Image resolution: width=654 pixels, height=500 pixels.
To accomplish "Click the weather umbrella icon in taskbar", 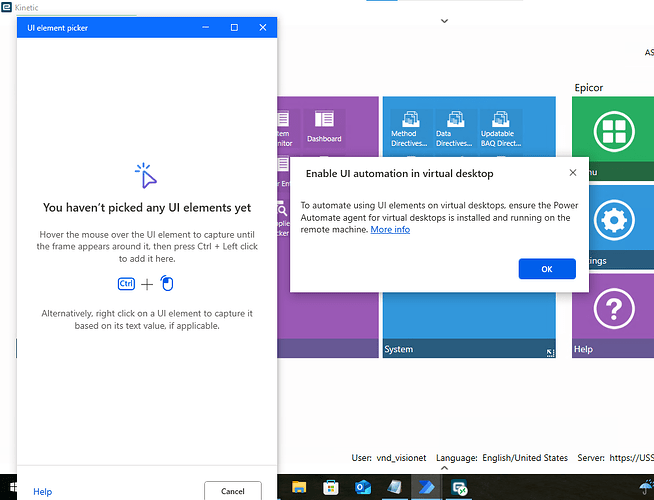I will 646,487.
